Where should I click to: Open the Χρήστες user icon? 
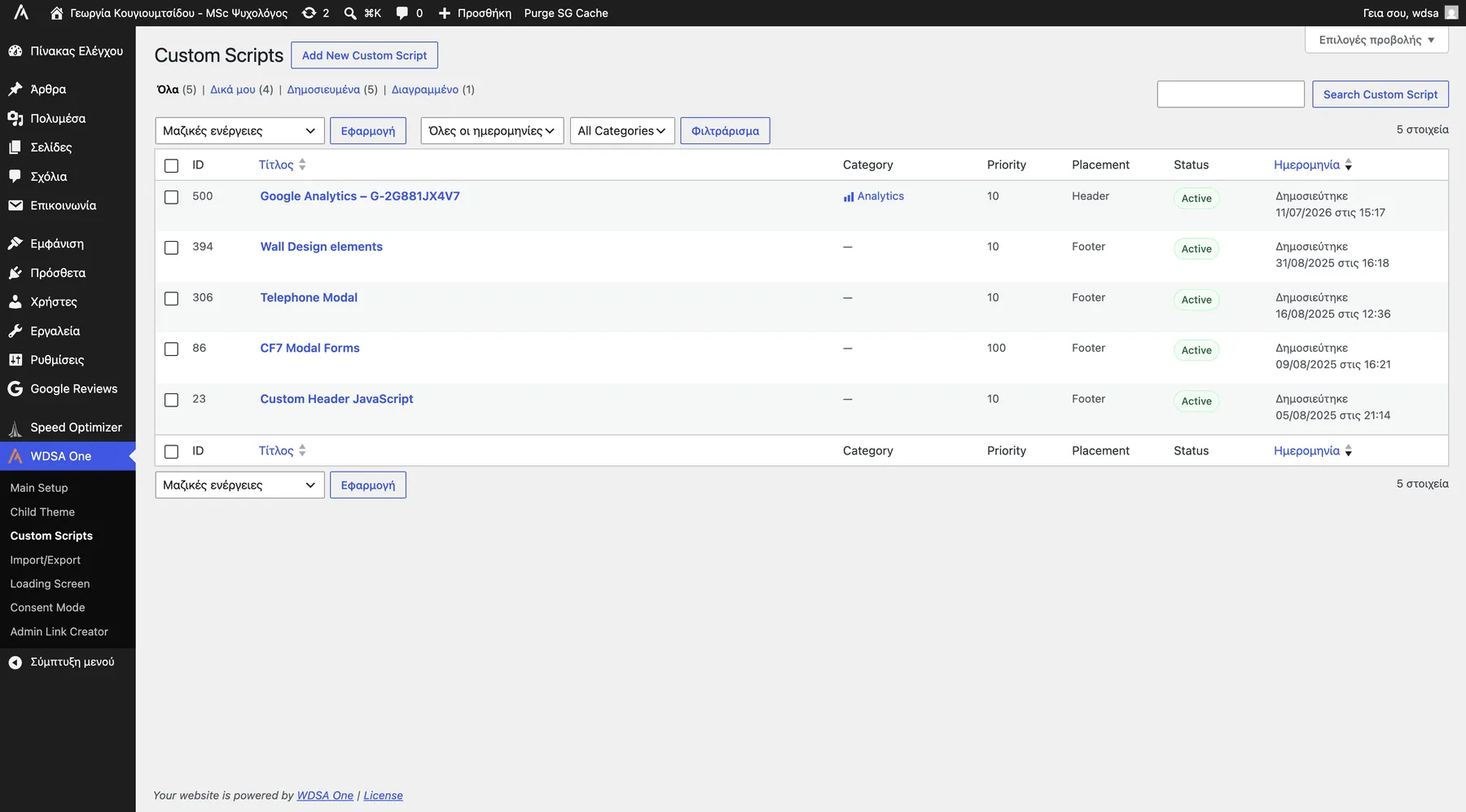point(15,301)
